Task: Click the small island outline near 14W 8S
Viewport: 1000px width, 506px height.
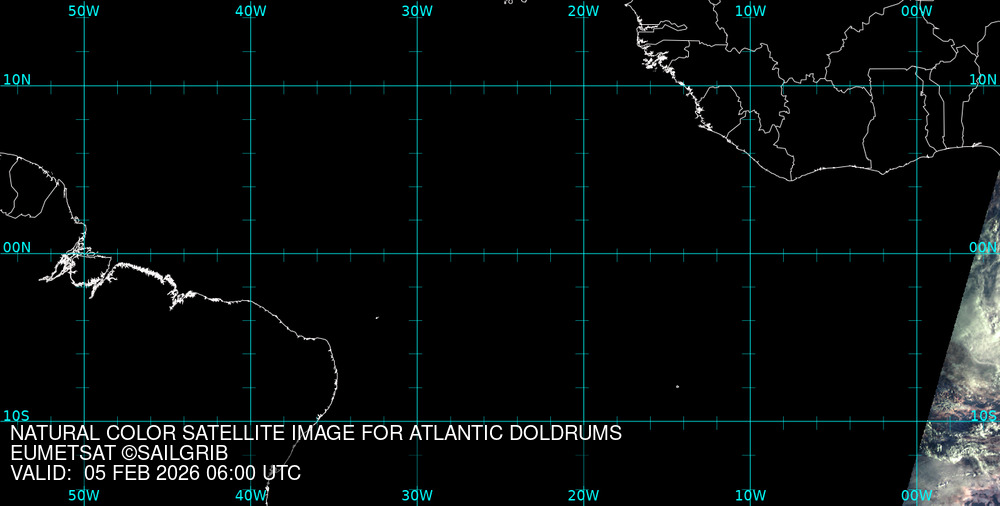Action: 677,386
